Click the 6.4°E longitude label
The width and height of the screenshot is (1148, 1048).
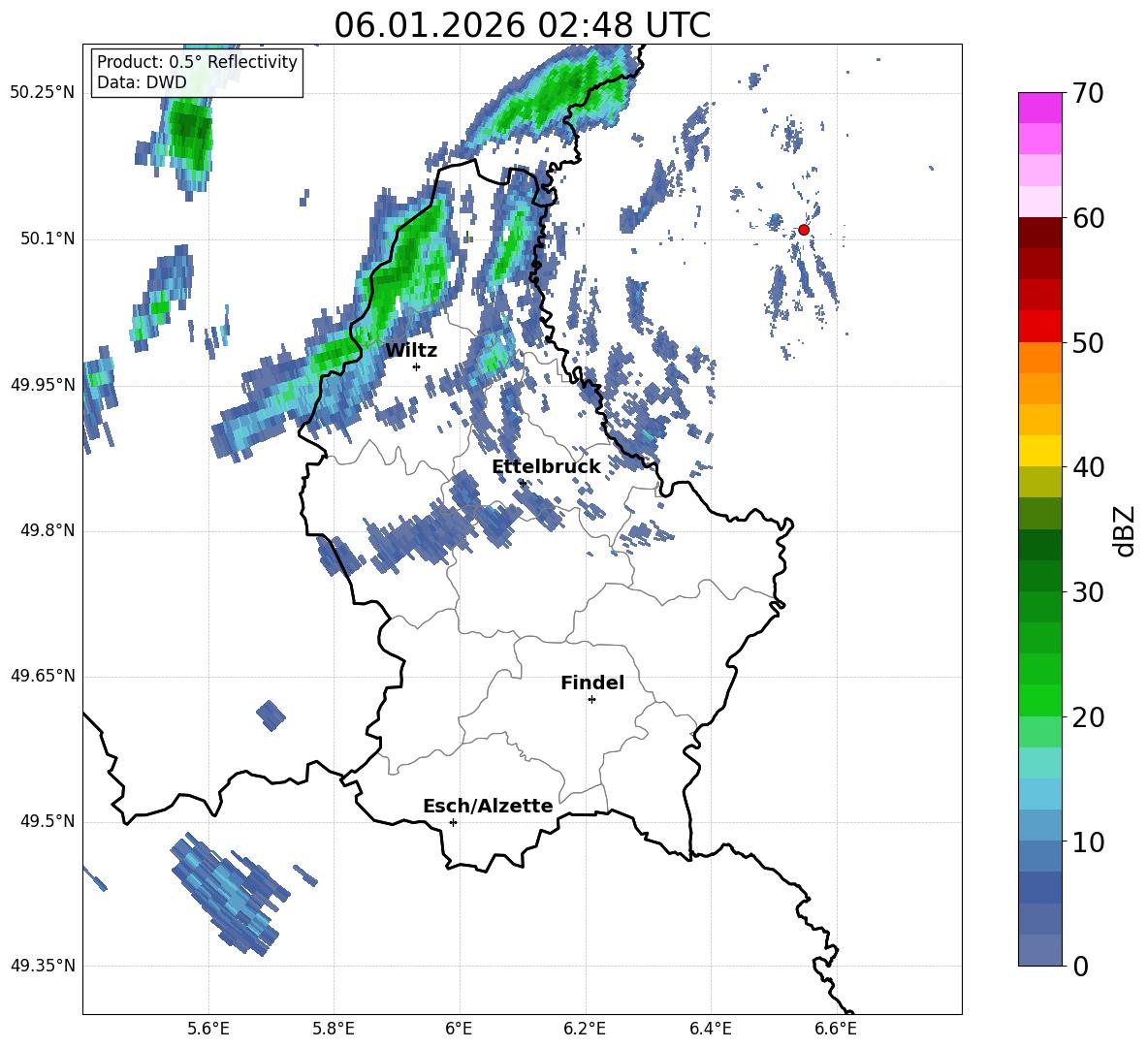[x=710, y=1029]
